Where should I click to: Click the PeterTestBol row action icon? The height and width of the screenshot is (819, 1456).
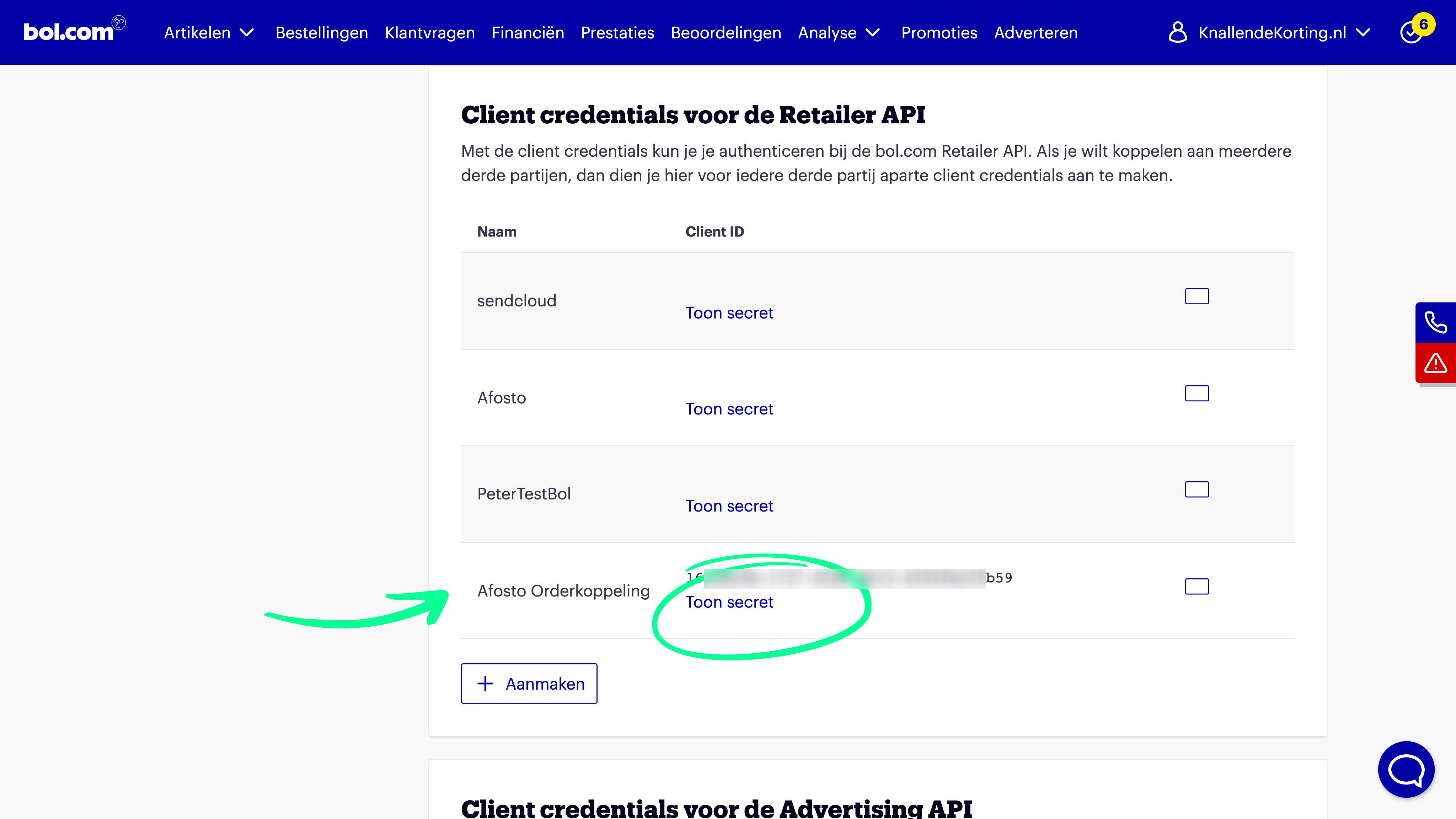tap(1197, 489)
